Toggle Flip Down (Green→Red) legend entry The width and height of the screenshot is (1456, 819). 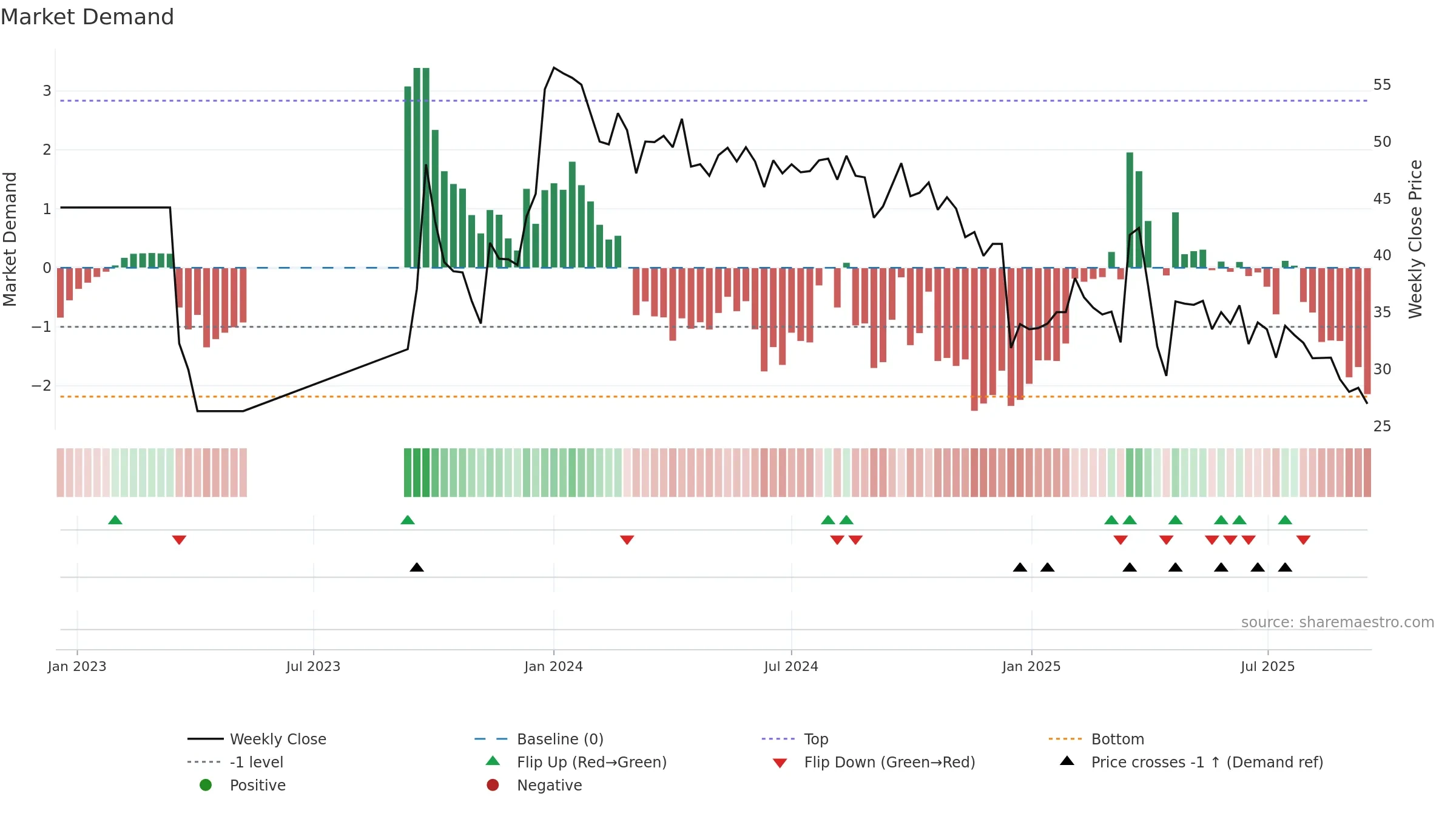pyautogui.click(x=874, y=762)
